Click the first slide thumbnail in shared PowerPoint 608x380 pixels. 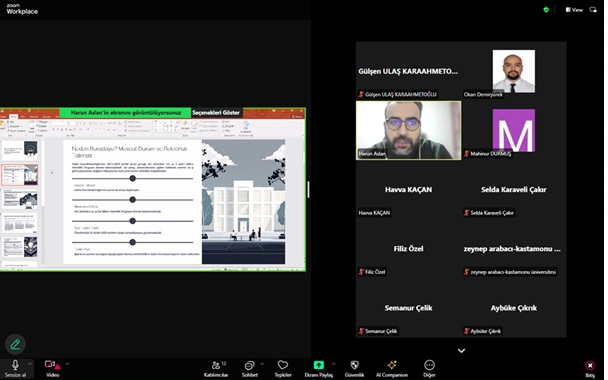(x=19, y=150)
